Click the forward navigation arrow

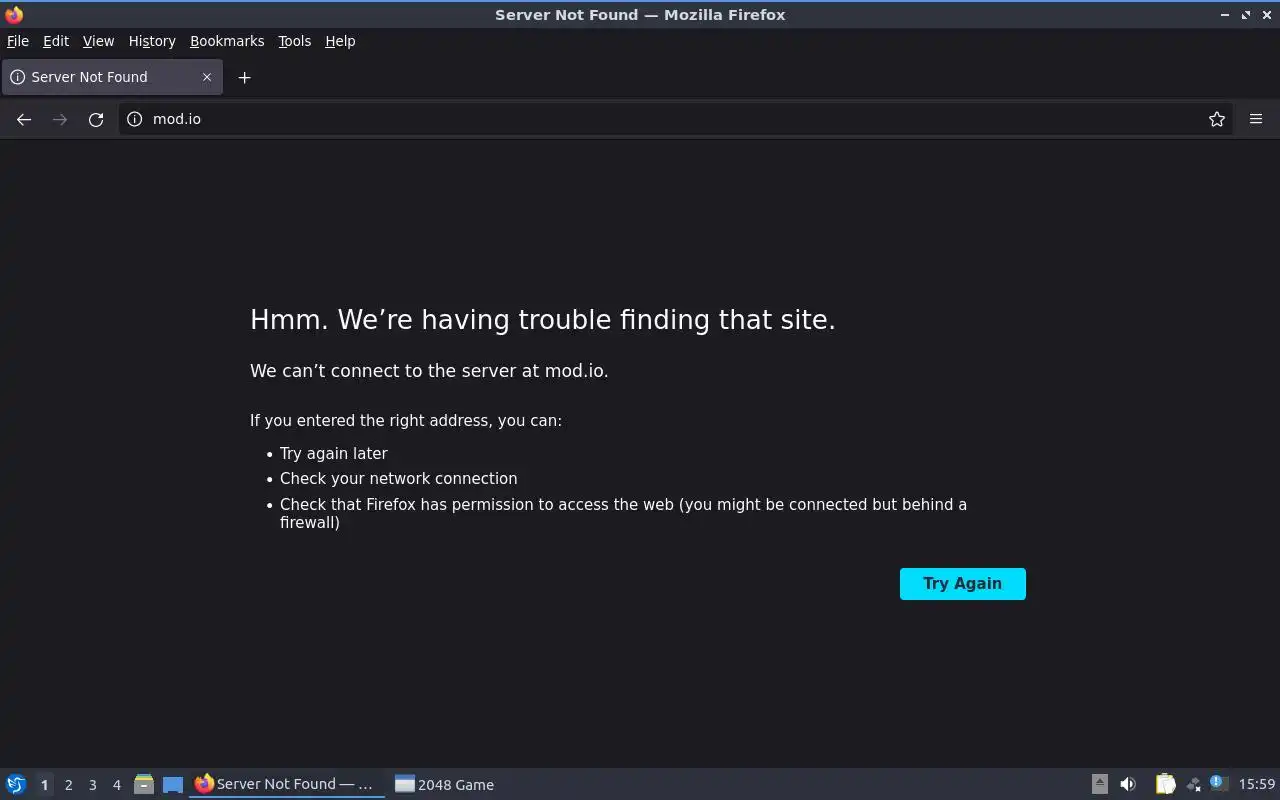click(60, 119)
